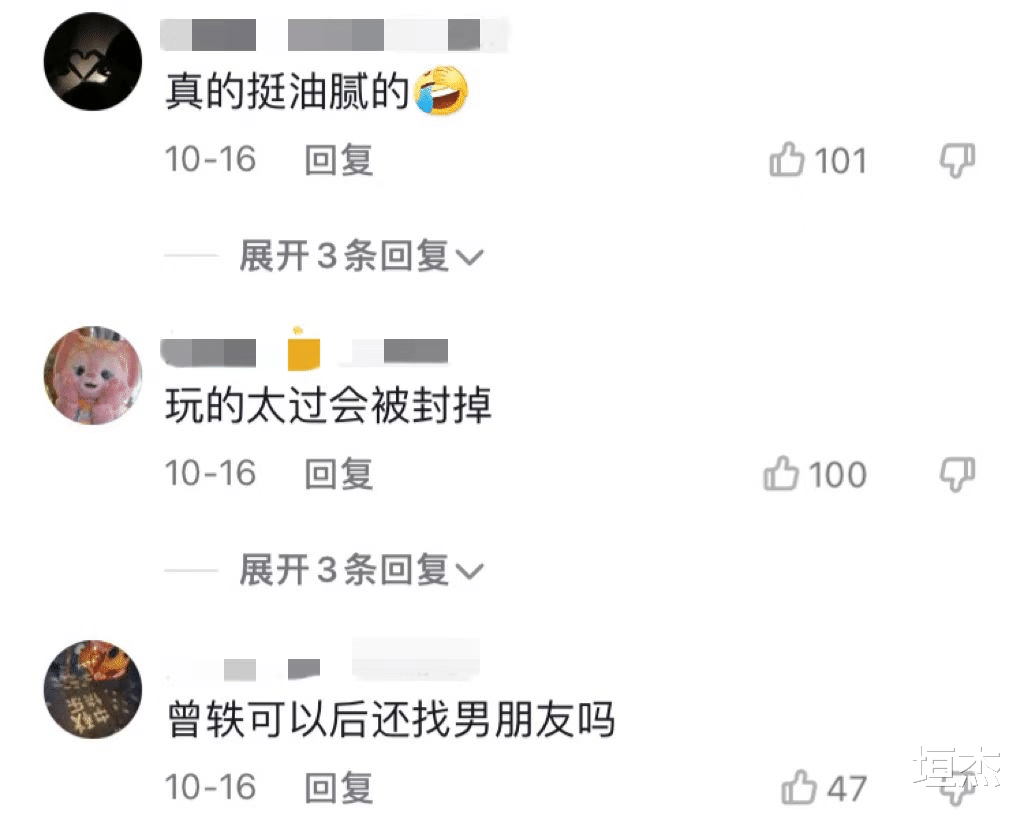Open the candle-lights avatar profile
Image resolution: width=1024 pixels, height=819 pixels.
93,689
